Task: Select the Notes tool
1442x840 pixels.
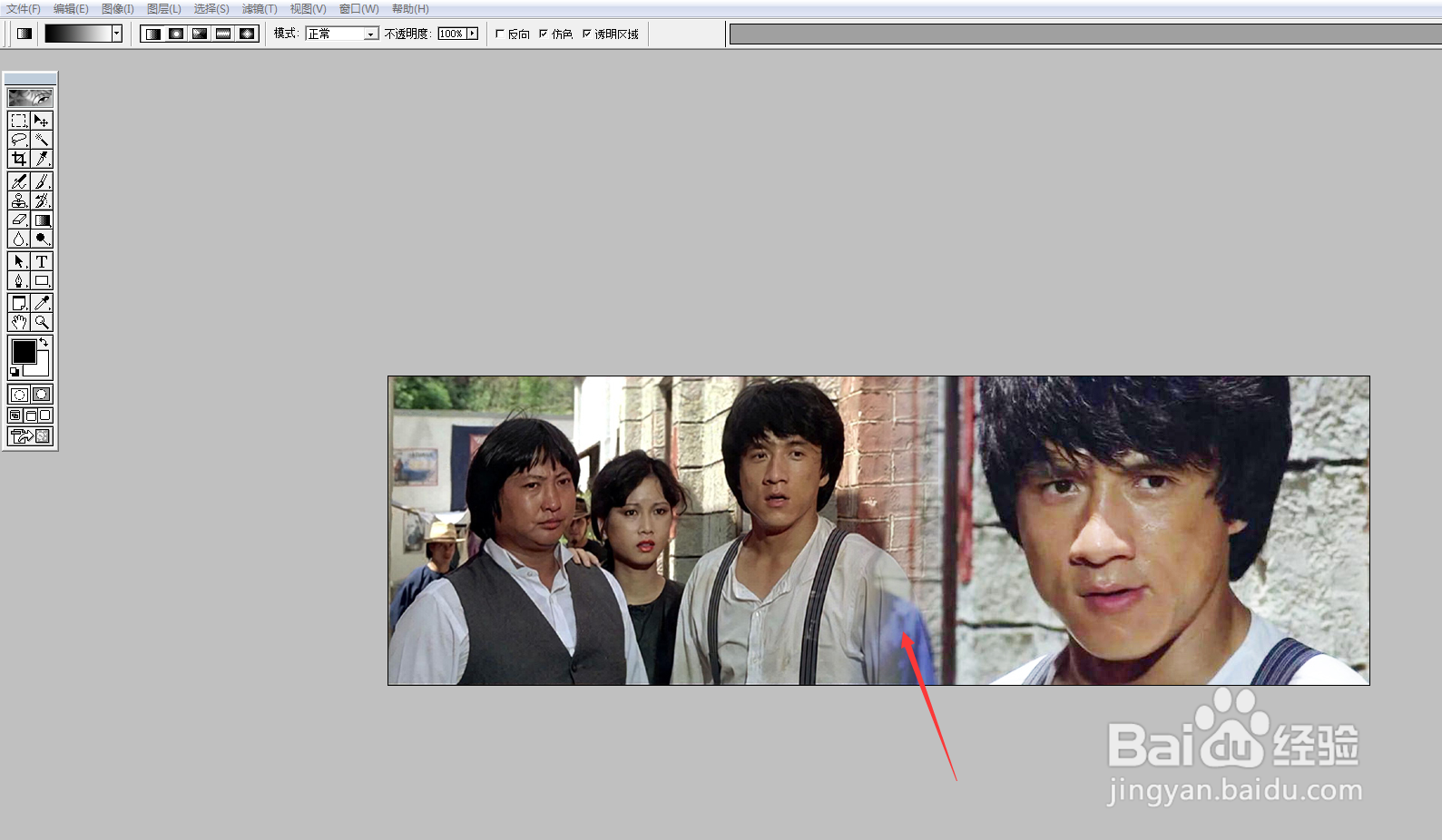Action: [19, 303]
